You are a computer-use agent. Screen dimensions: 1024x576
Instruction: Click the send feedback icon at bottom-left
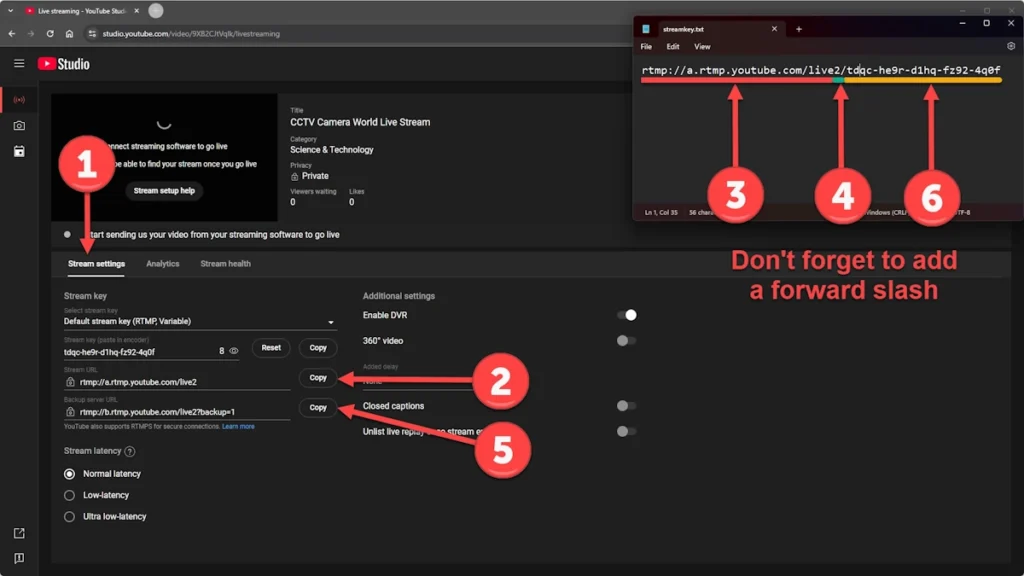click(19, 558)
